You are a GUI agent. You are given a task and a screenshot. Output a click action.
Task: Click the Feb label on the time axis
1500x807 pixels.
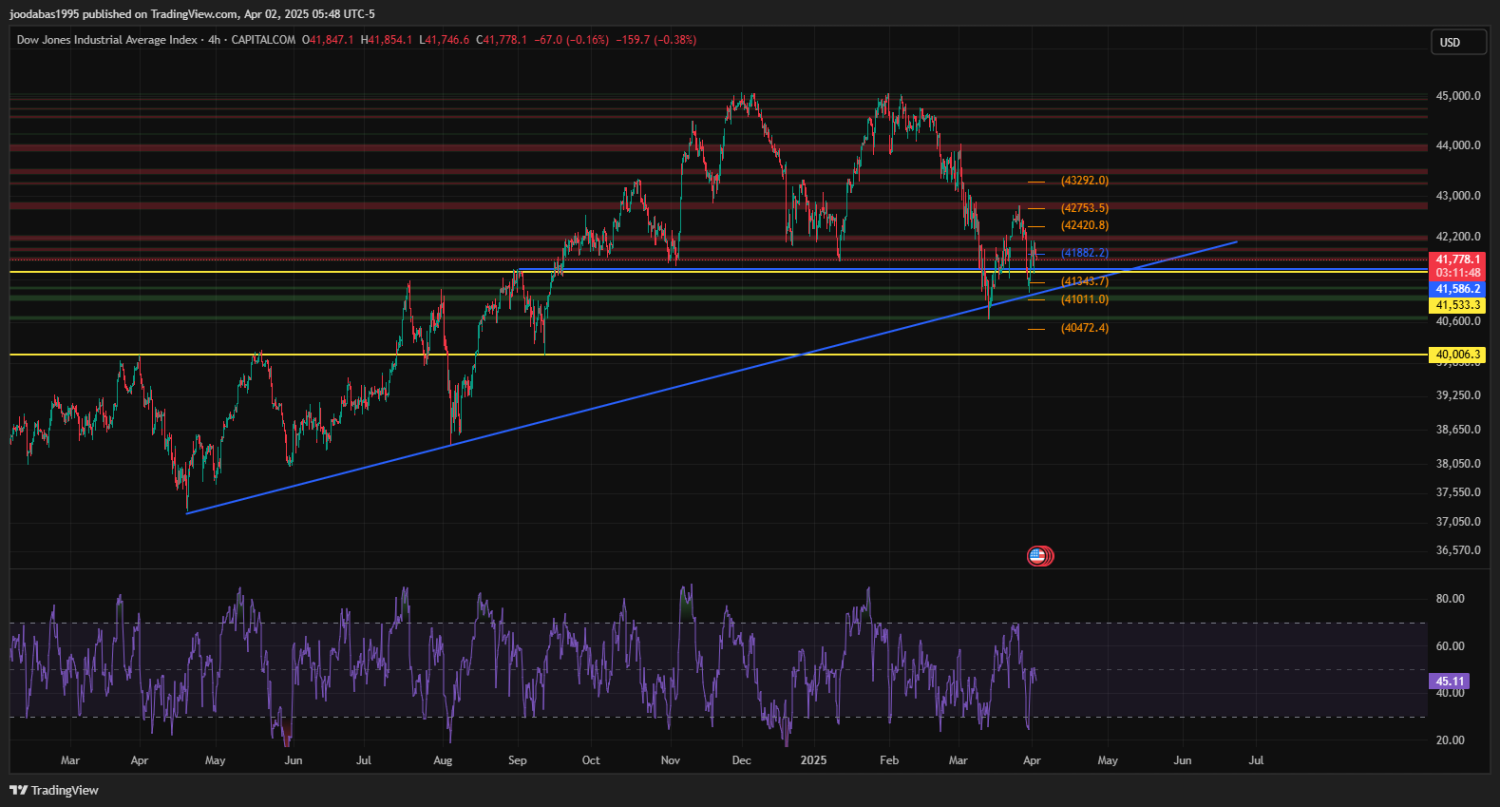point(889,760)
